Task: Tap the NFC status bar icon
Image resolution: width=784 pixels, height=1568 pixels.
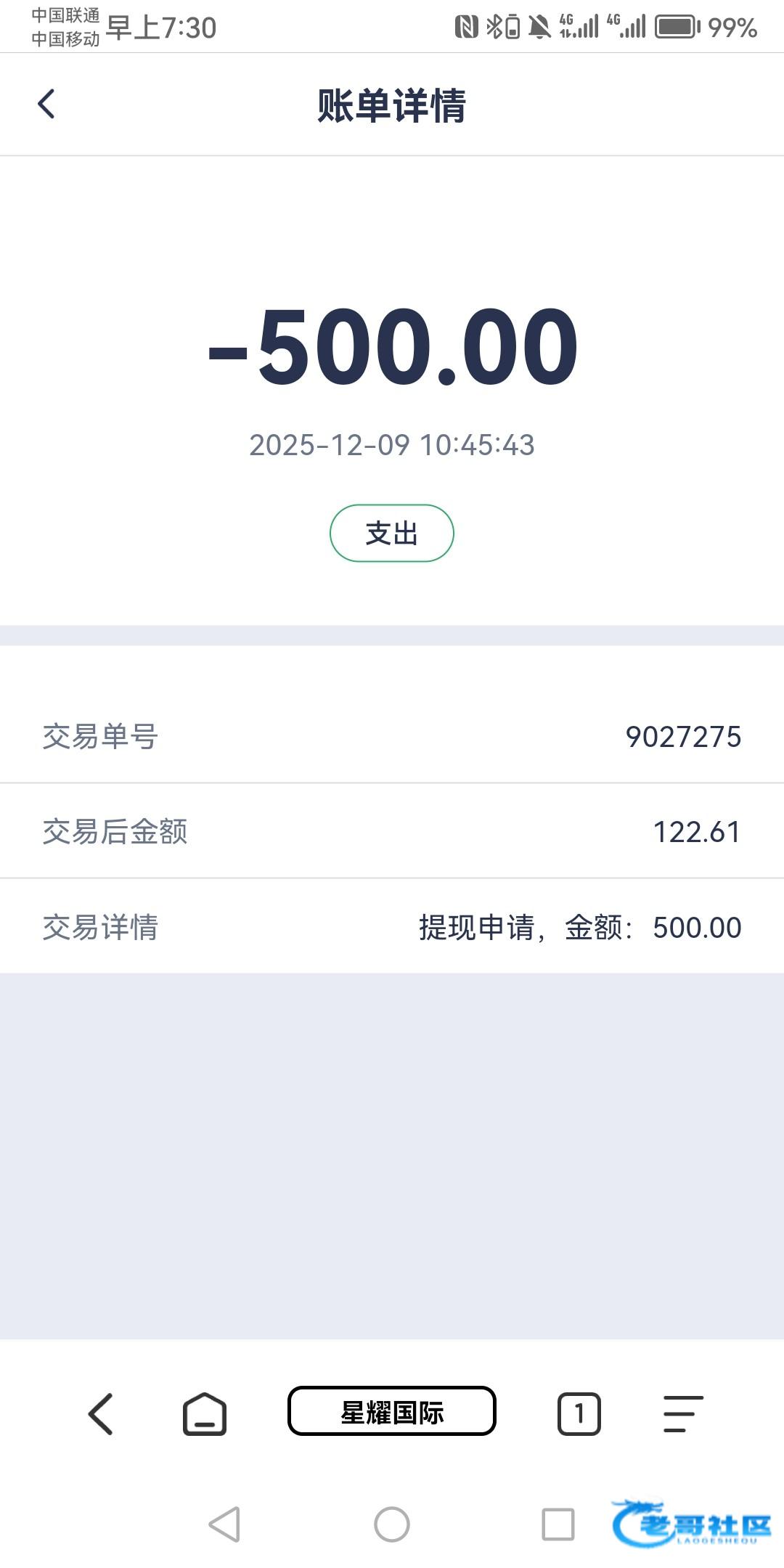Action: [466, 28]
